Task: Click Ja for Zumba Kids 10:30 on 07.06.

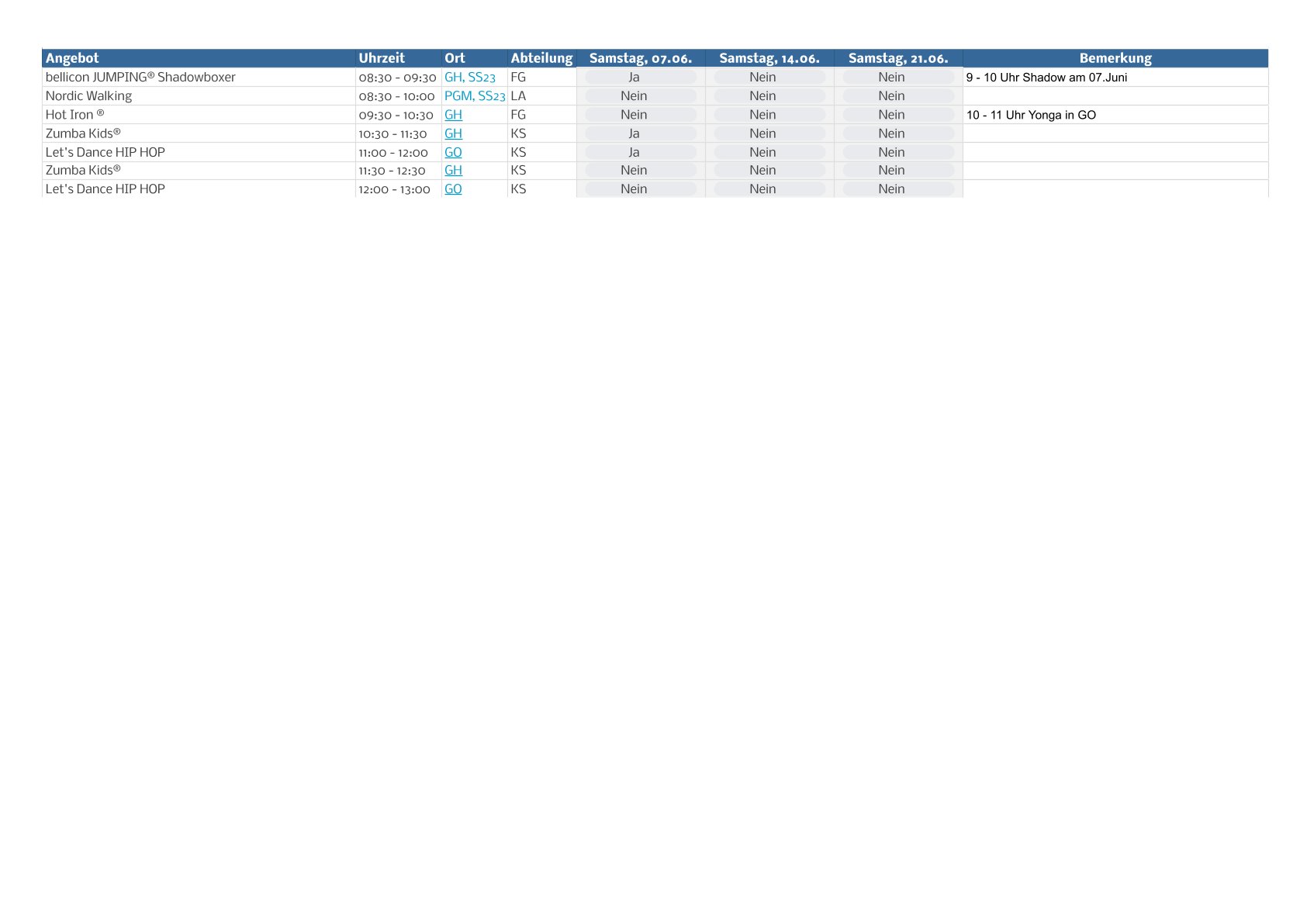Action: point(641,133)
